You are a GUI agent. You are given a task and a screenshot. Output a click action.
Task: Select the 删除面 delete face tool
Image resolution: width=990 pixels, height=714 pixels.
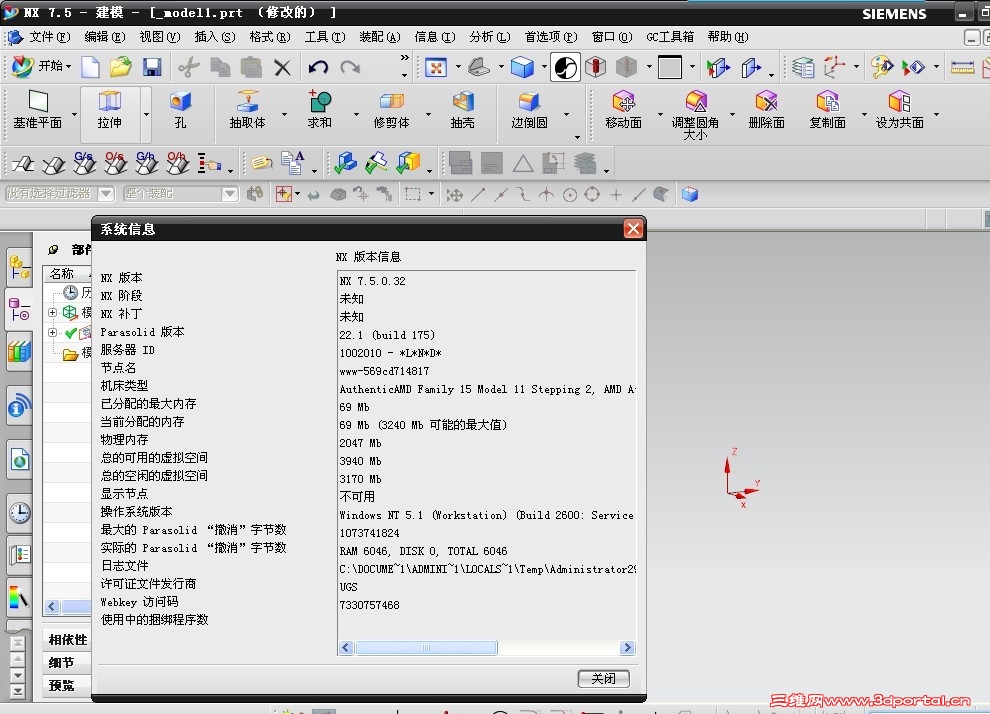click(x=766, y=110)
